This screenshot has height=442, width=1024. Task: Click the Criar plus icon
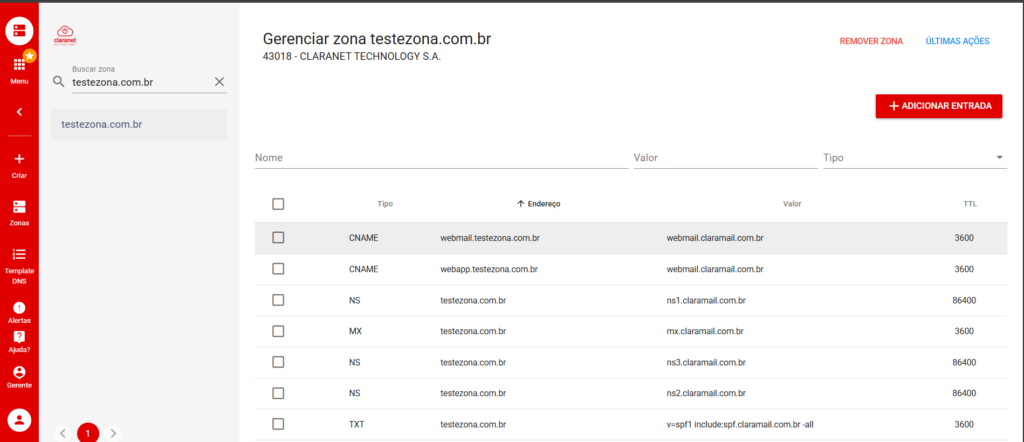pyautogui.click(x=19, y=160)
